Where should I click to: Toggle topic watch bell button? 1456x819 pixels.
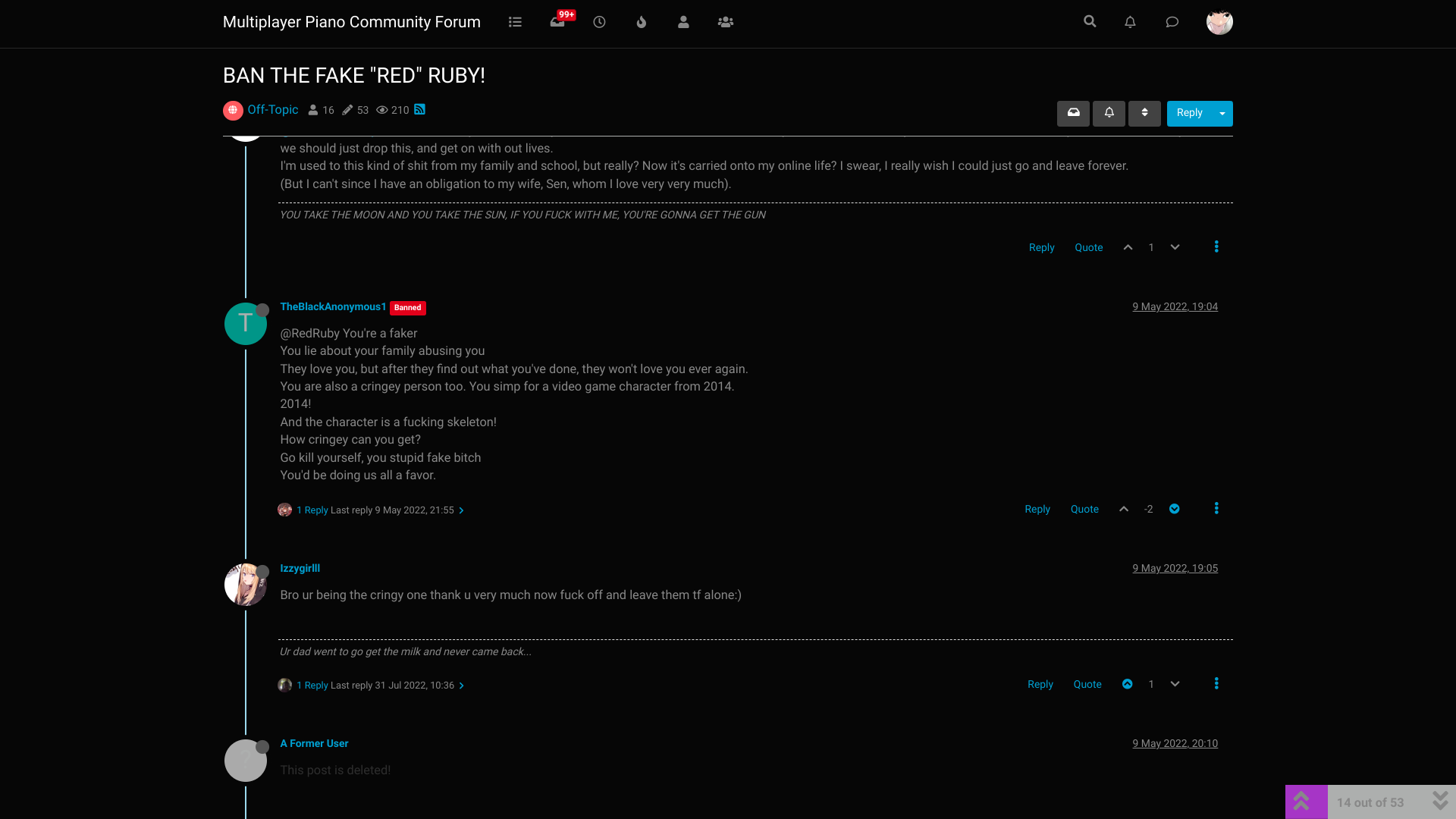(1109, 113)
